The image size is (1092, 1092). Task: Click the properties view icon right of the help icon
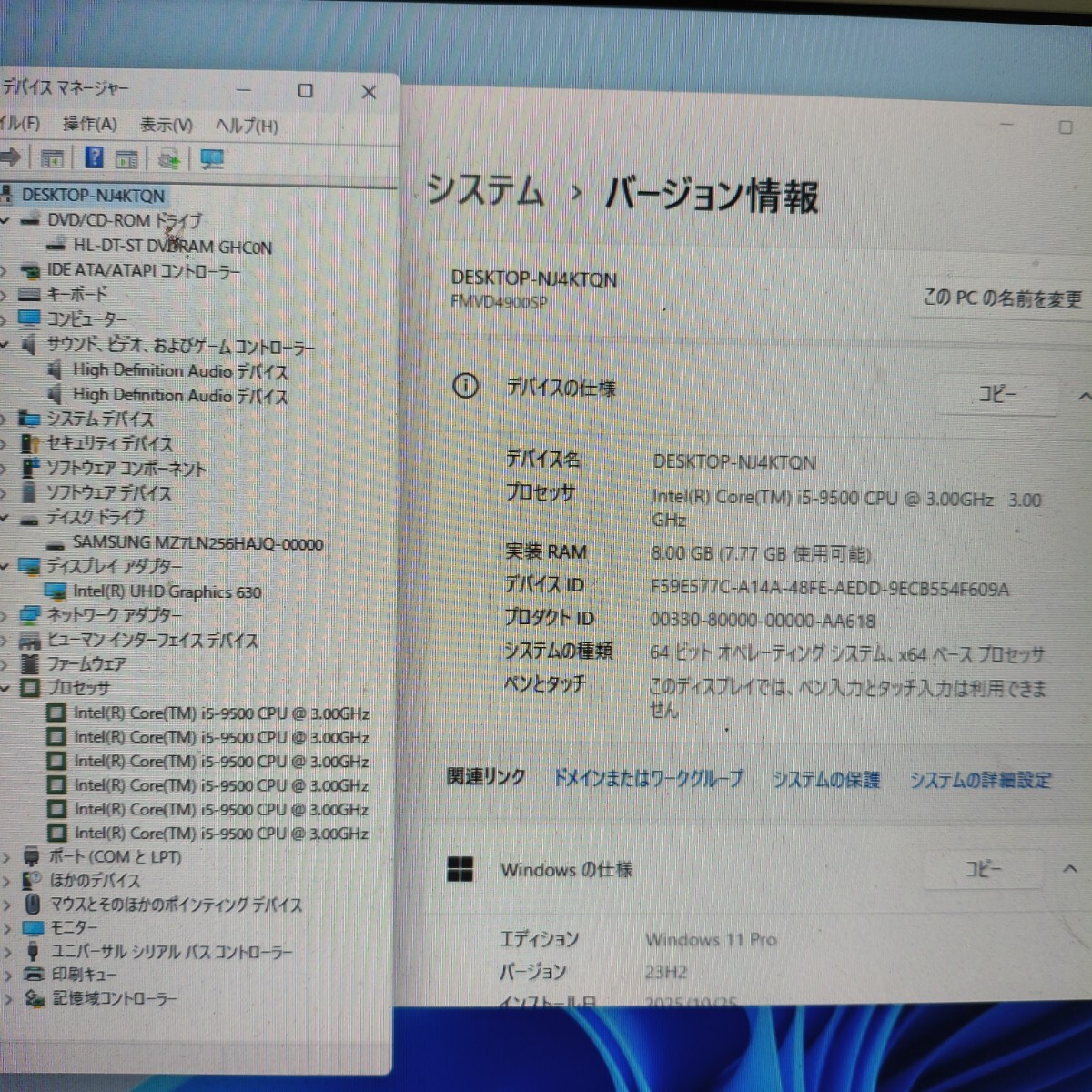[x=126, y=159]
